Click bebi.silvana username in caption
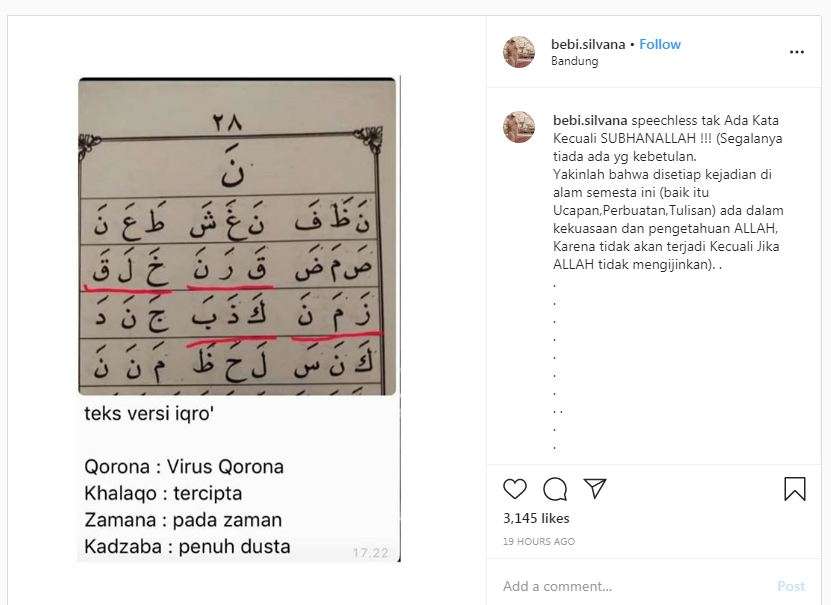Viewport: 831px width, 605px height. (589, 119)
